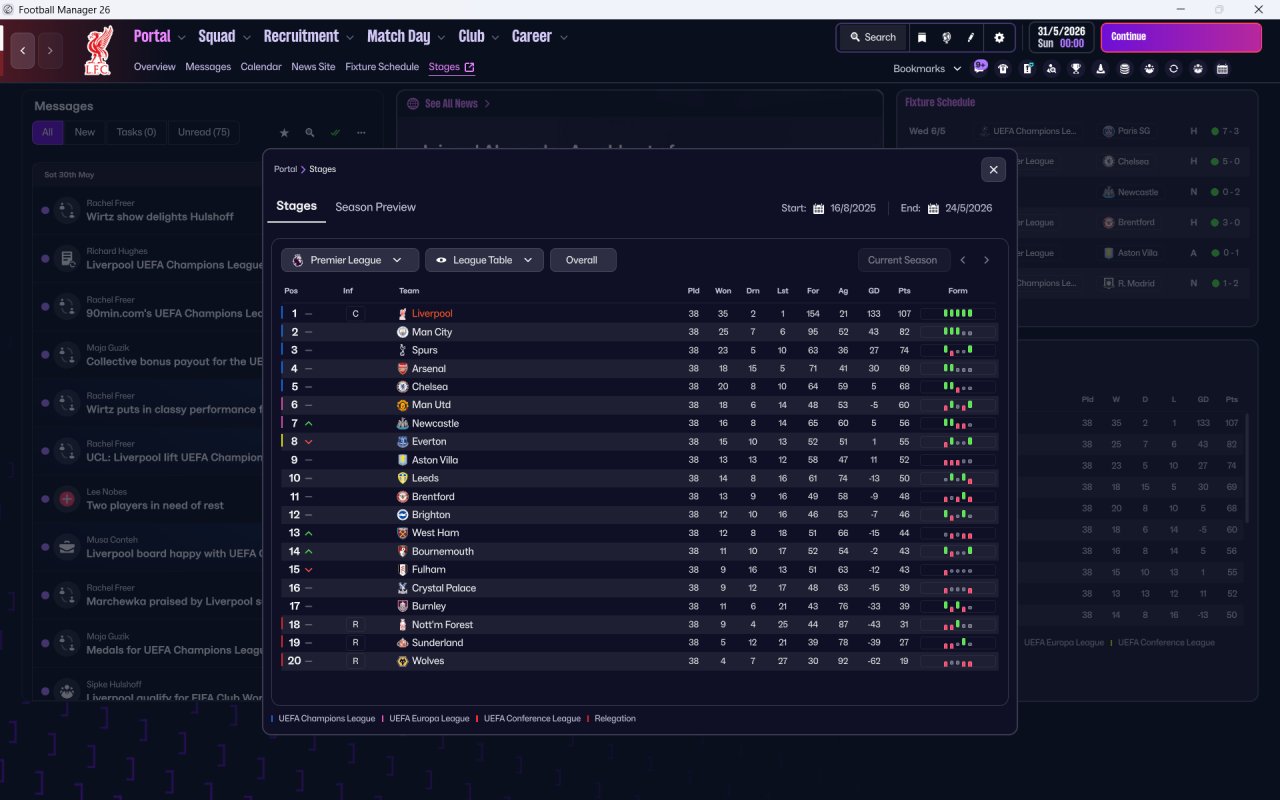Open the League Table view dropdown
Viewport: 1280px width, 800px height.
(485, 260)
